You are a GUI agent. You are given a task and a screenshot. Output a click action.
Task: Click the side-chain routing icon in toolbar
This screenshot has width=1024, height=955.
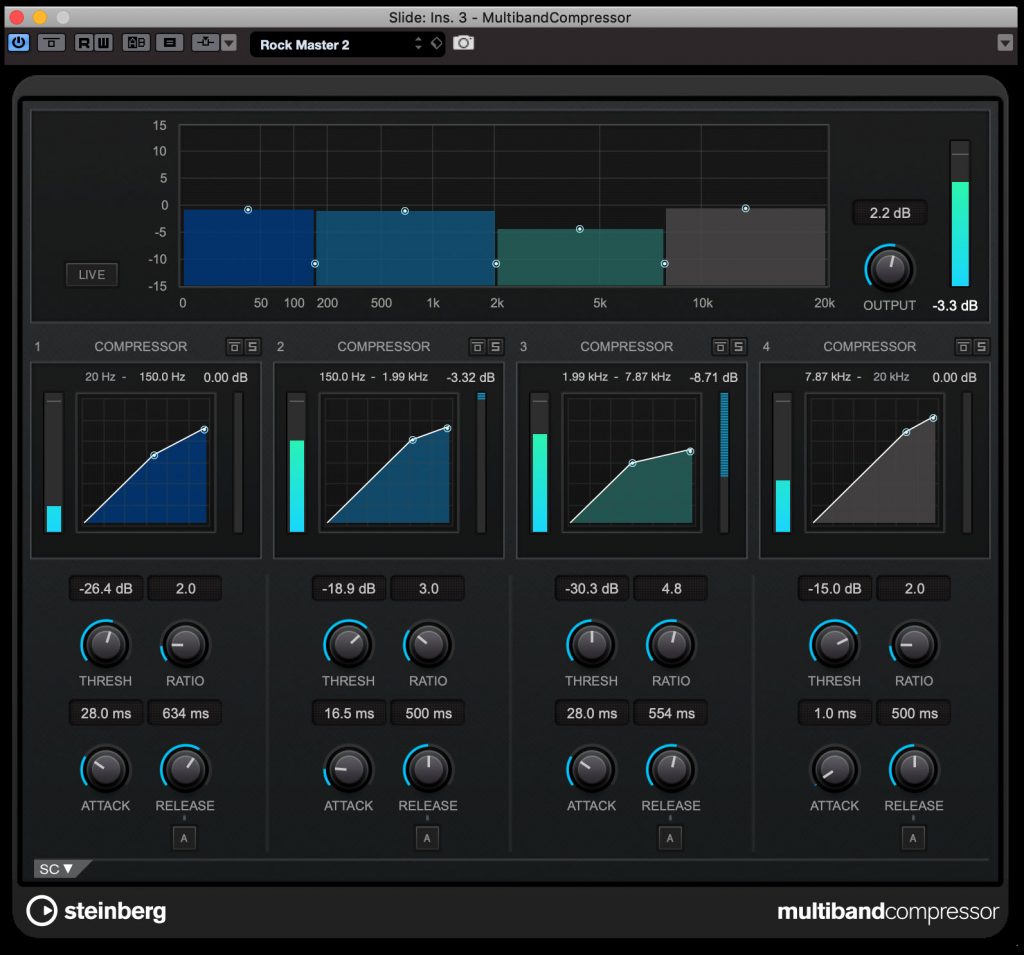(x=207, y=43)
